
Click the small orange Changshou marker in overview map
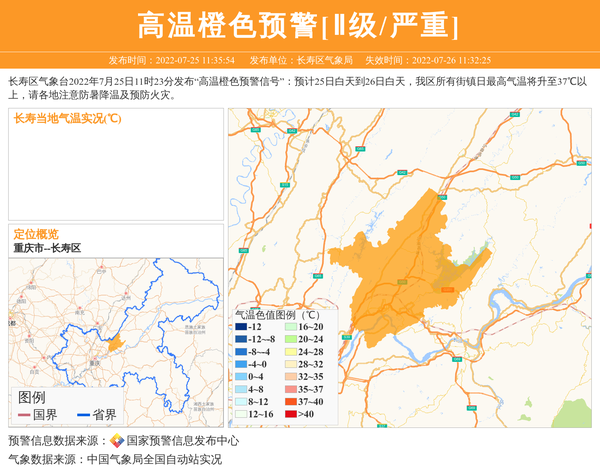[x=116, y=343]
